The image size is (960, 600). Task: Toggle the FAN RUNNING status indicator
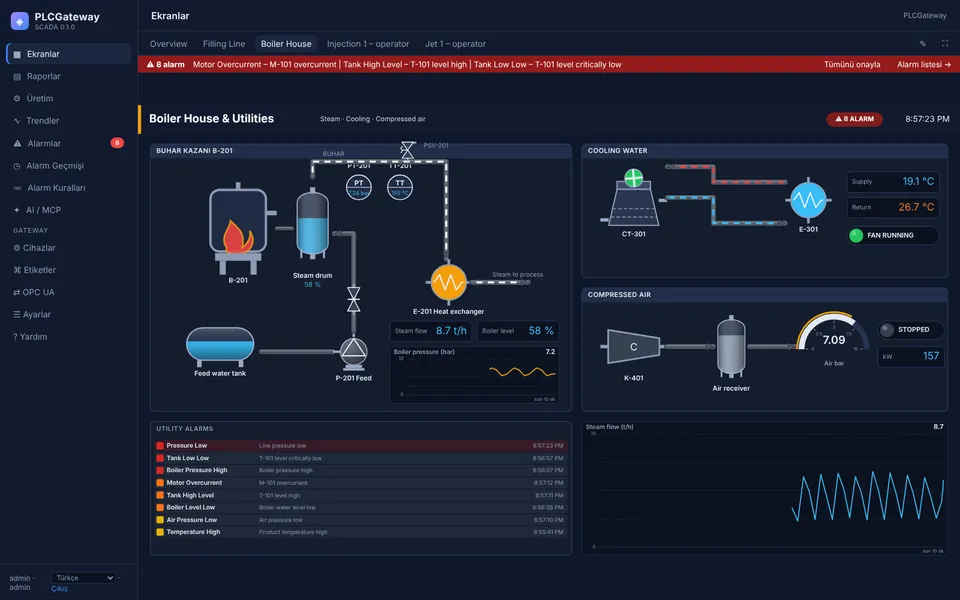coord(893,235)
